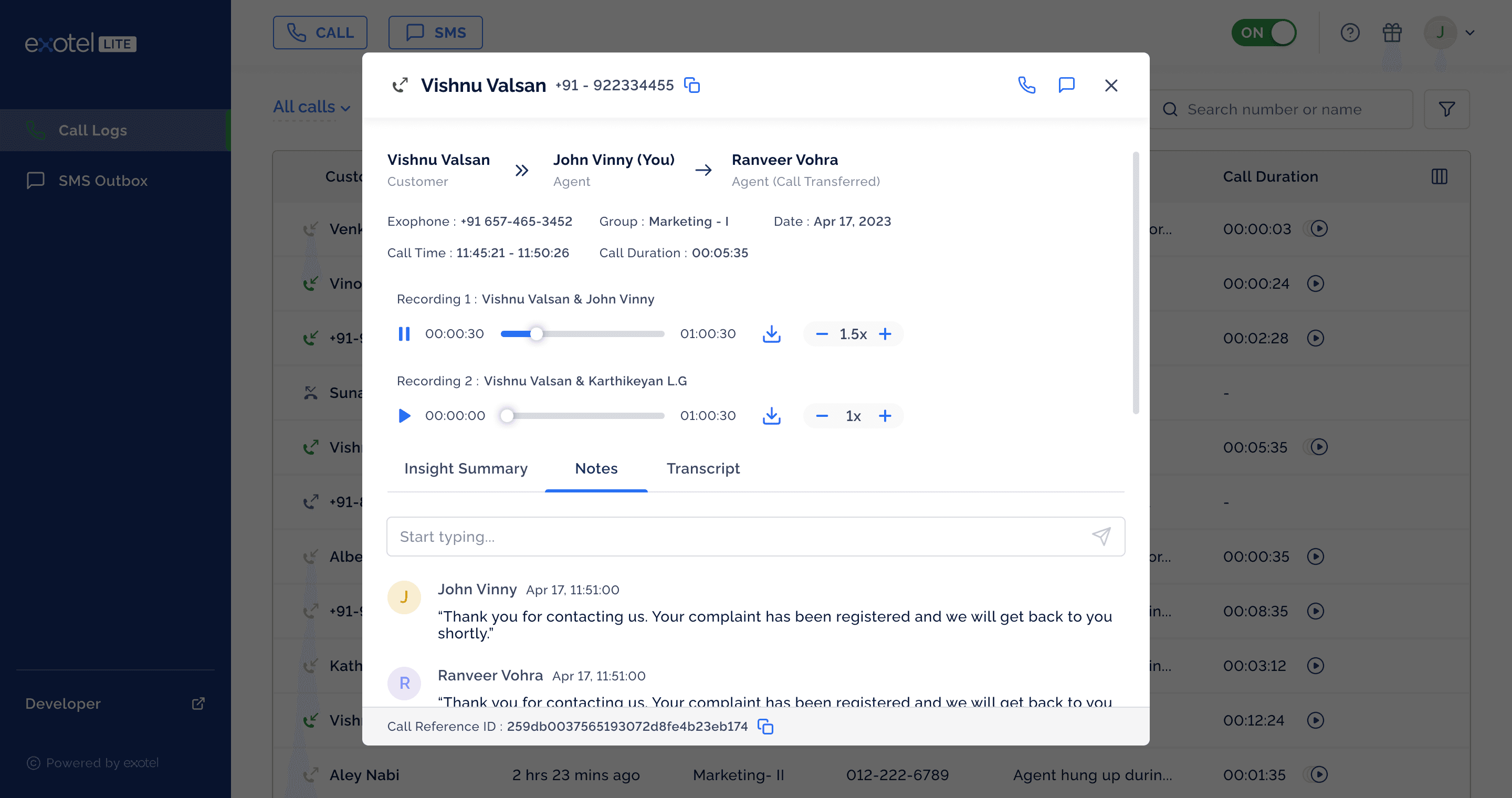Open the gift rewards icon

[x=1392, y=33]
